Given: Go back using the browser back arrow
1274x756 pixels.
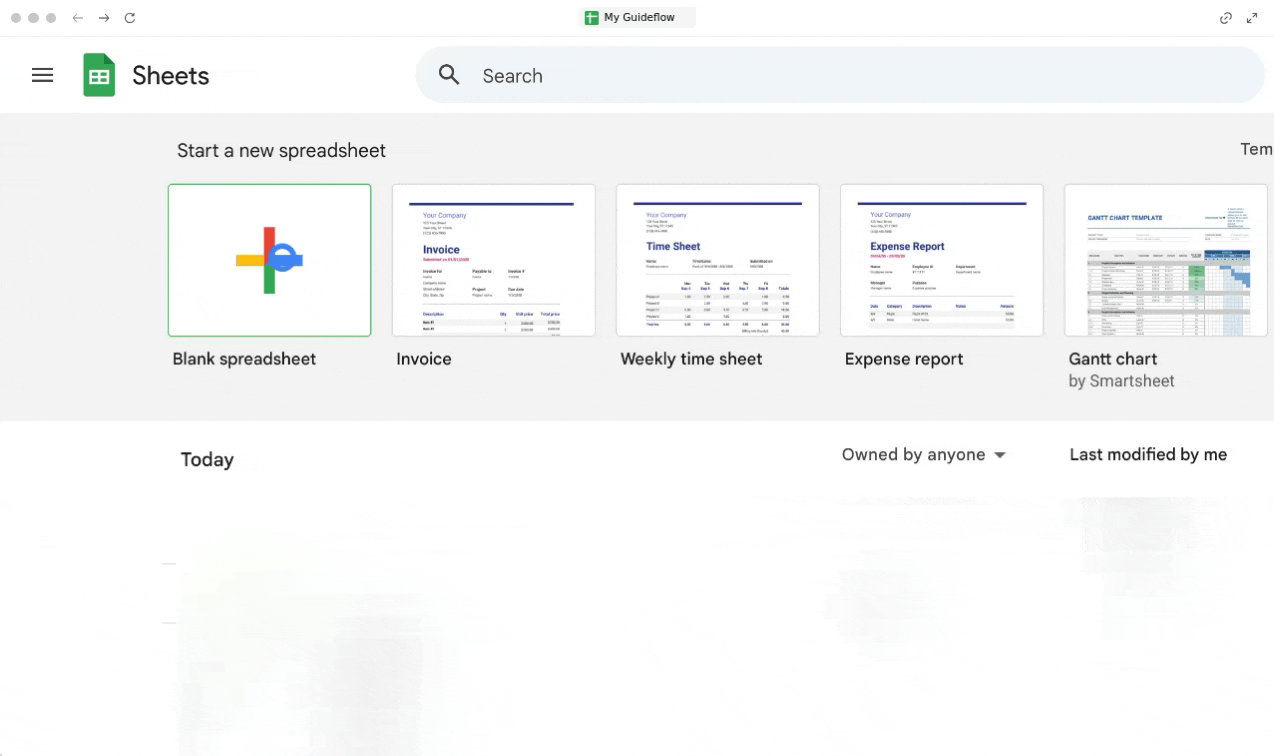Looking at the screenshot, I should pyautogui.click(x=78, y=18).
